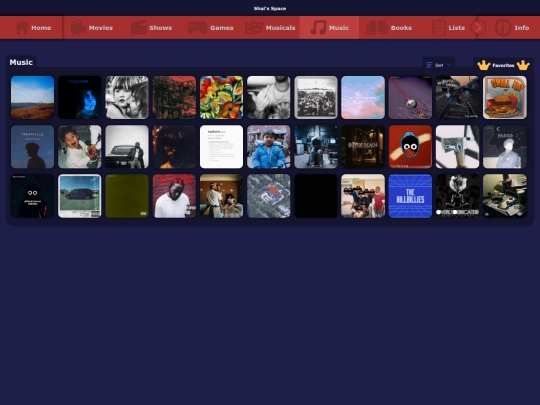Click the theater masks icon
Image resolution: width=540 pixels, height=405 pixels.
(x=254, y=28)
